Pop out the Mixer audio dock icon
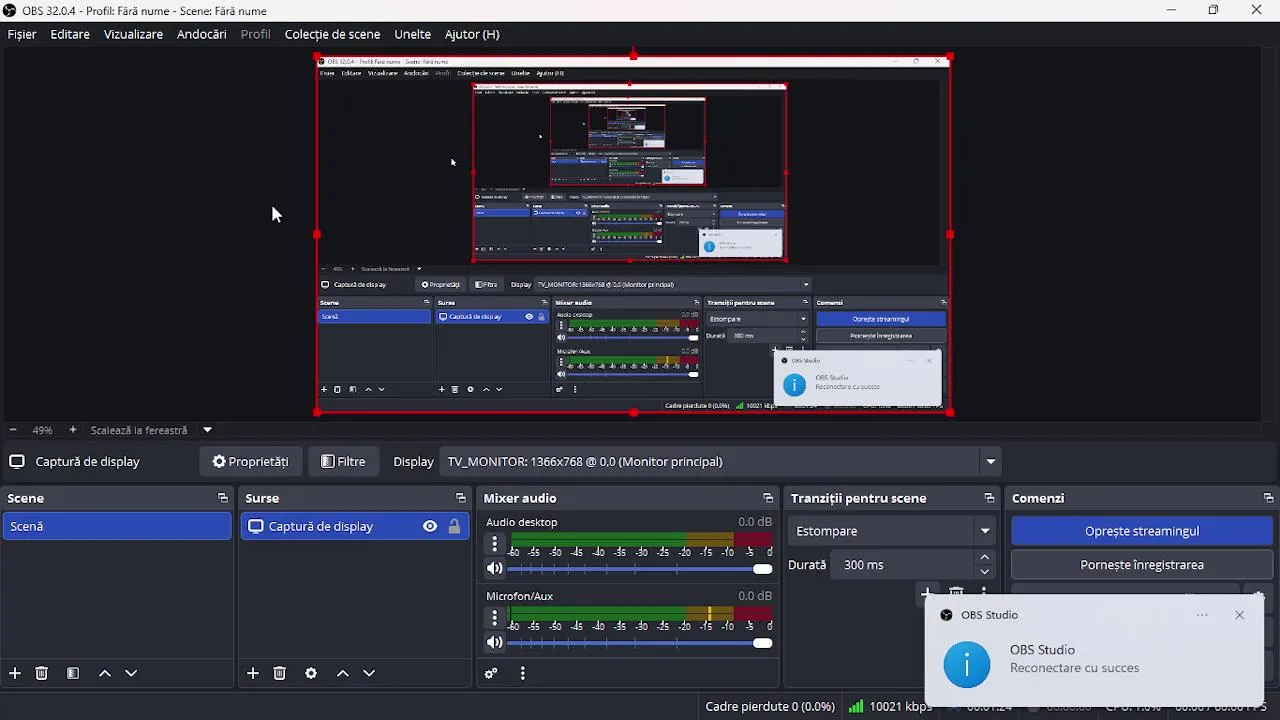This screenshot has width=1280, height=720. pos(767,498)
